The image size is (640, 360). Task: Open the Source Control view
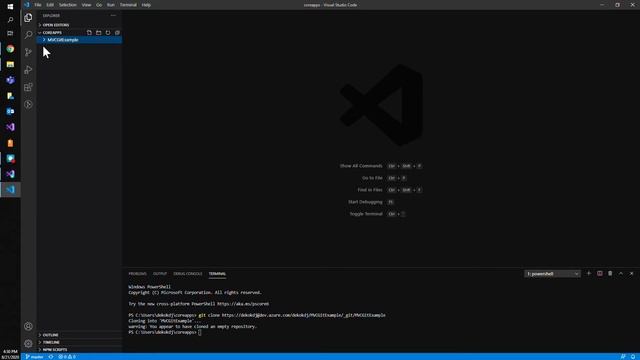pyautogui.click(x=28, y=52)
